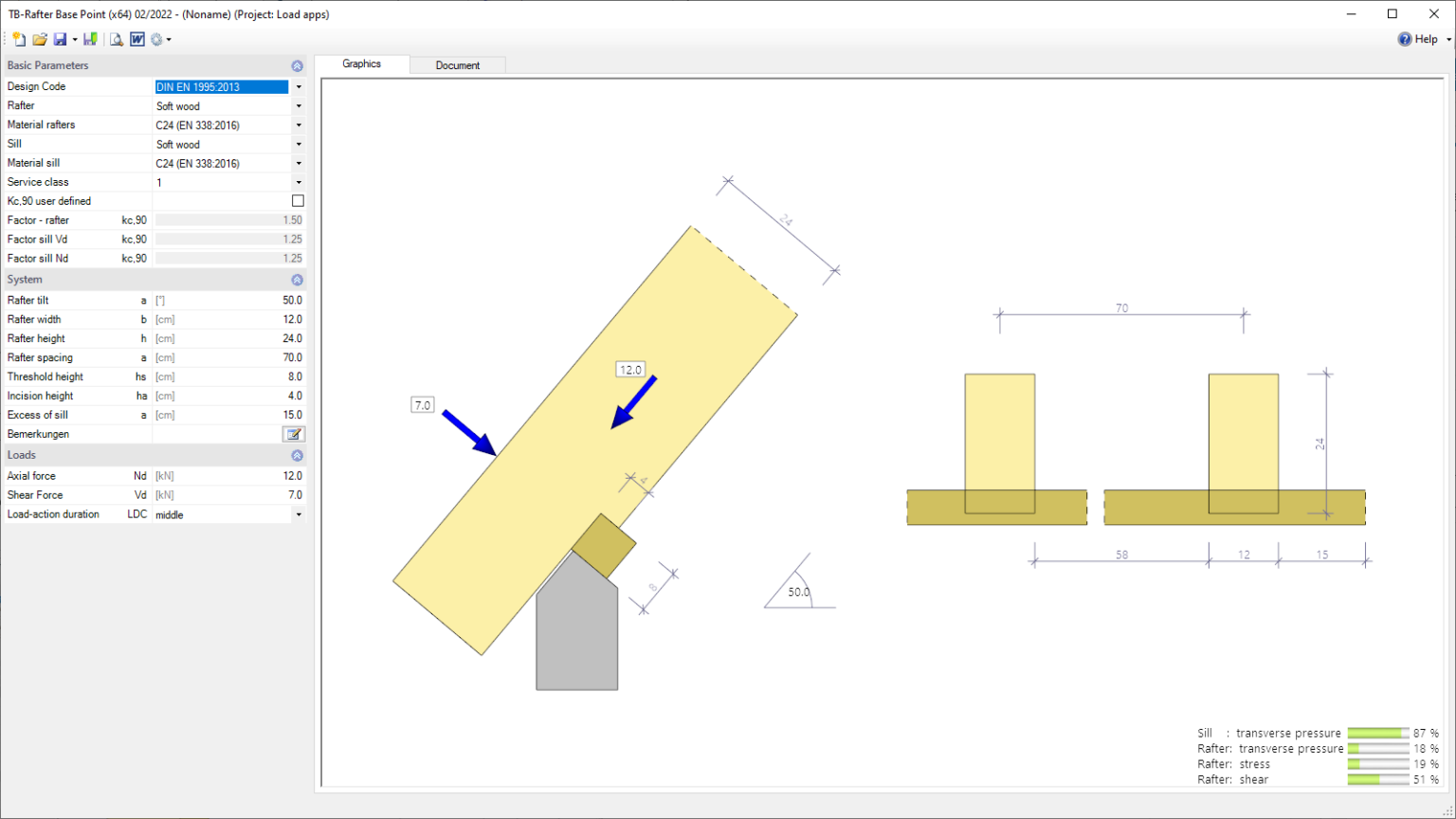The width and height of the screenshot is (1456, 819).
Task: Click the Sill transverse pressure progress bar
Action: pyautogui.click(x=1379, y=733)
